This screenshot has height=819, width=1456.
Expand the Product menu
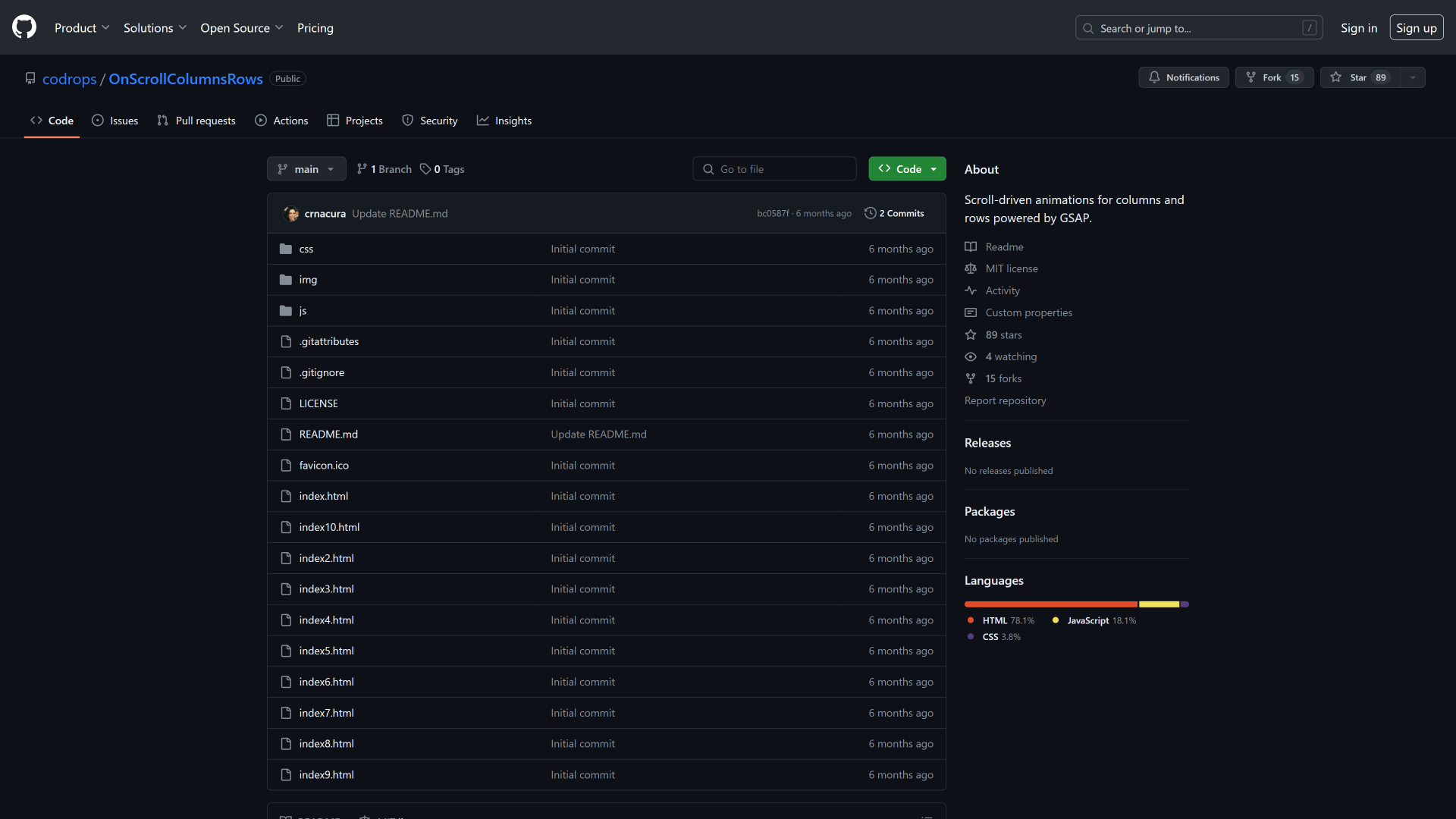pyautogui.click(x=82, y=28)
